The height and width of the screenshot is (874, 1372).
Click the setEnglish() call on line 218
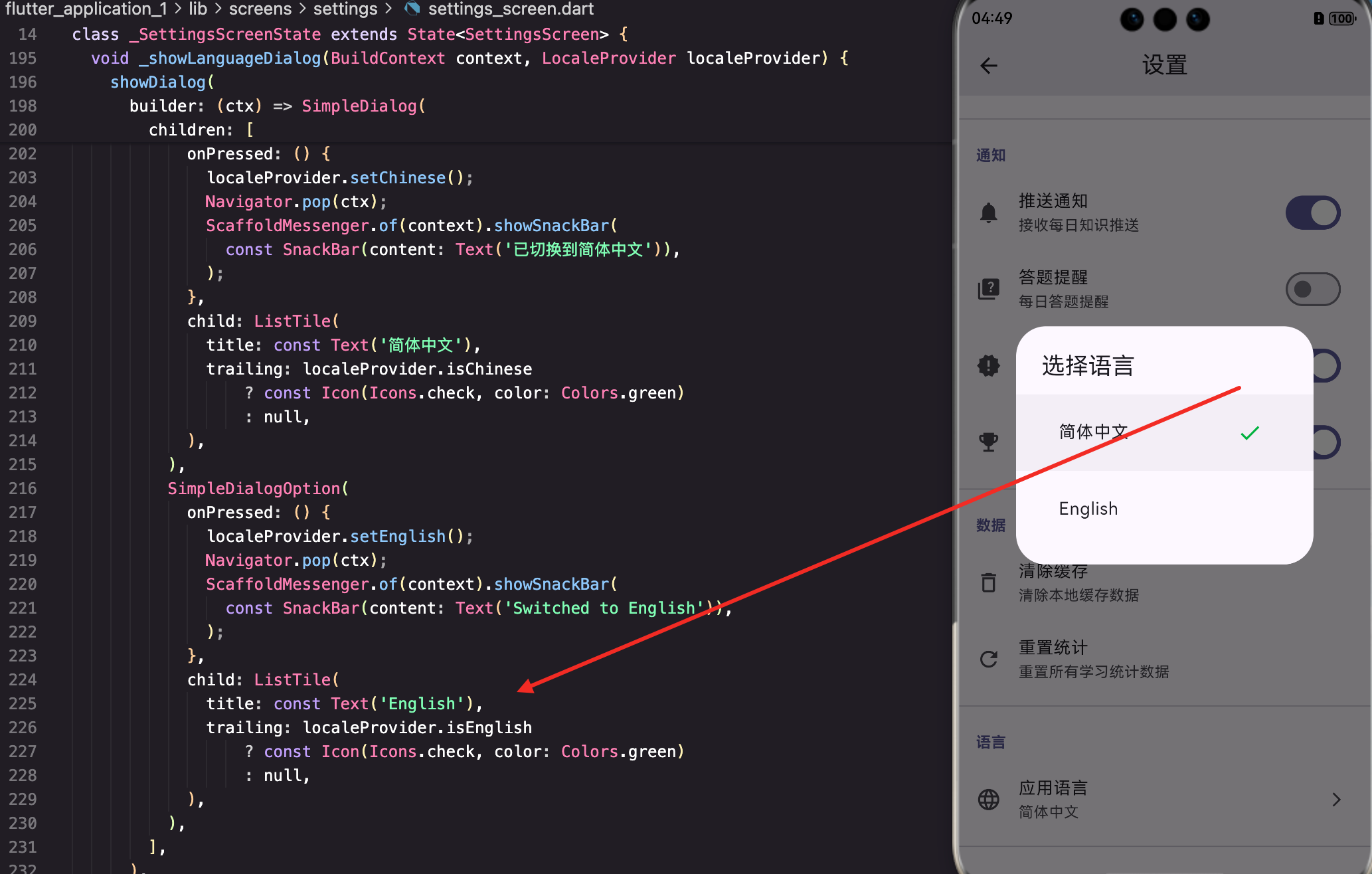(406, 536)
